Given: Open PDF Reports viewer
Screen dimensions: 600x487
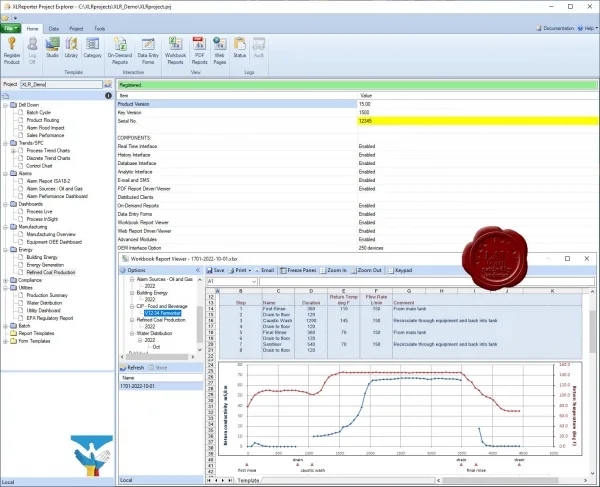Looking at the screenshot, I should click(x=199, y=51).
